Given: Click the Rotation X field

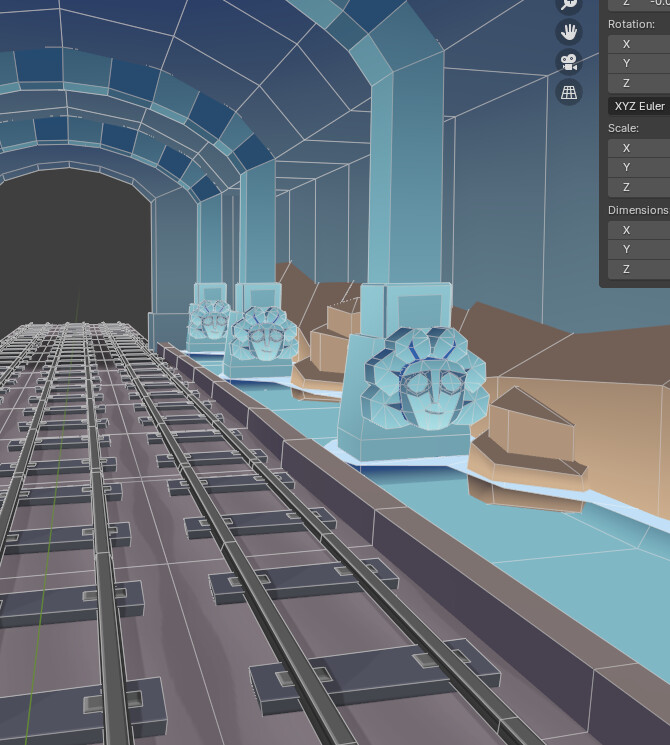Looking at the screenshot, I should click(639, 44).
